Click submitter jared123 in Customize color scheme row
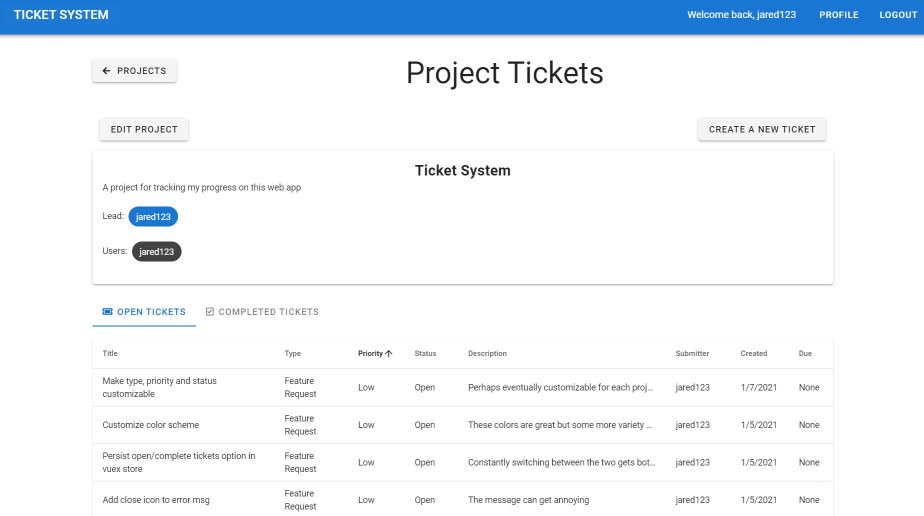The image size is (924, 516). [692, 425]
